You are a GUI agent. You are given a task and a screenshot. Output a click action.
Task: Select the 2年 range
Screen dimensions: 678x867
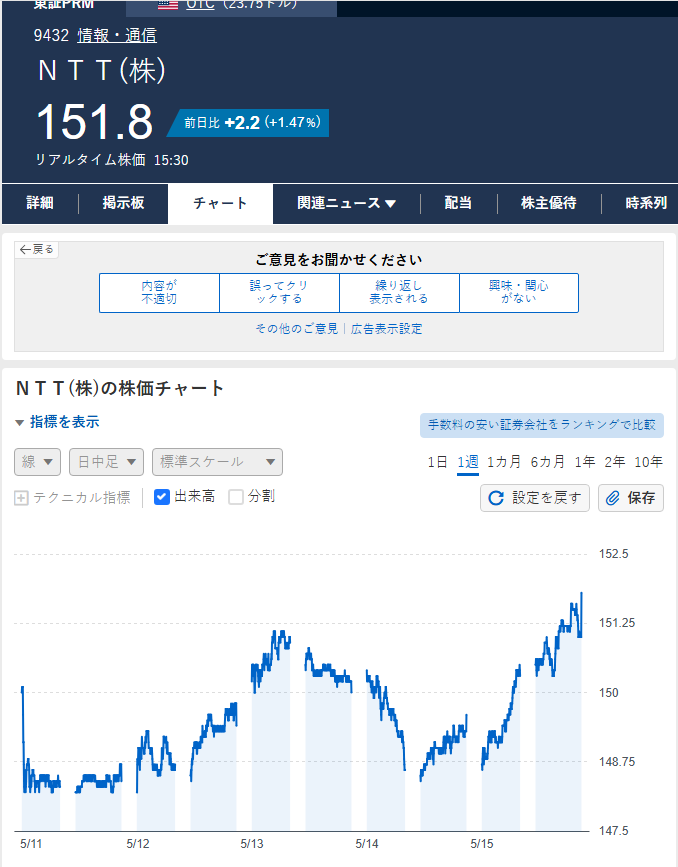click(614, 462)
